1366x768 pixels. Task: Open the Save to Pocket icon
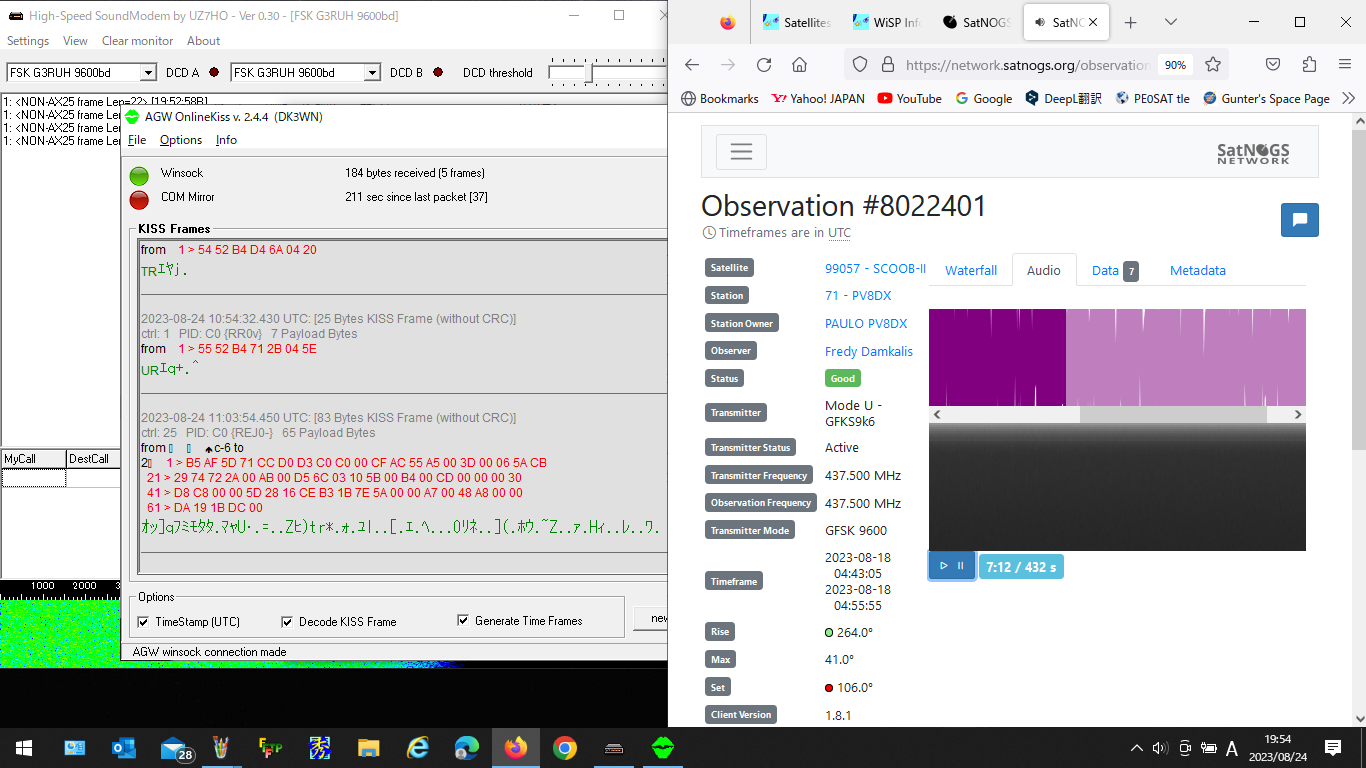pos(1273,65)
